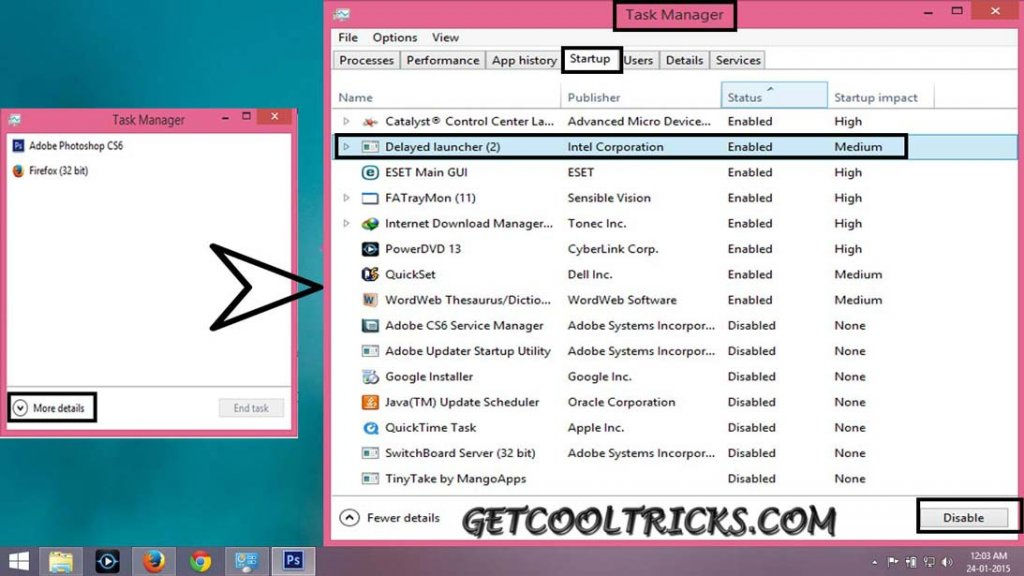
Task: Click the Catalyst Control Center row icon
Action: point(370,121)
